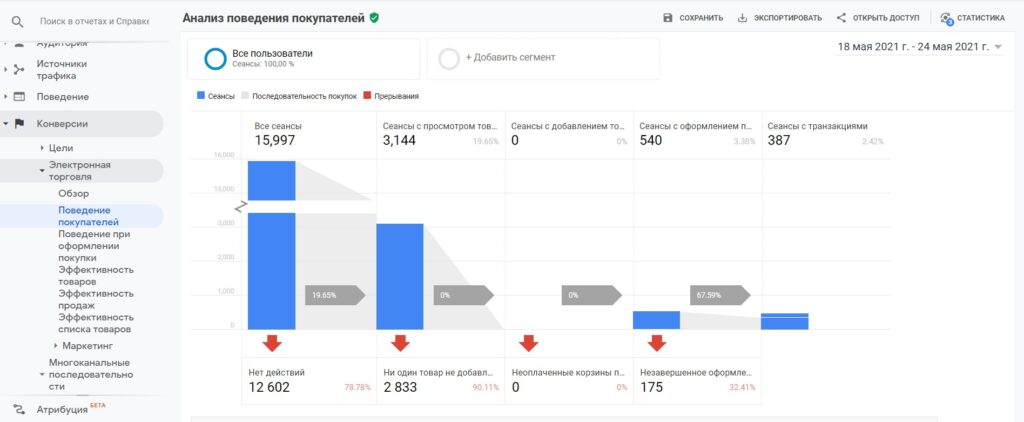Open the Statistics insights icon
Screen dimensions: 1024x422
946,18
